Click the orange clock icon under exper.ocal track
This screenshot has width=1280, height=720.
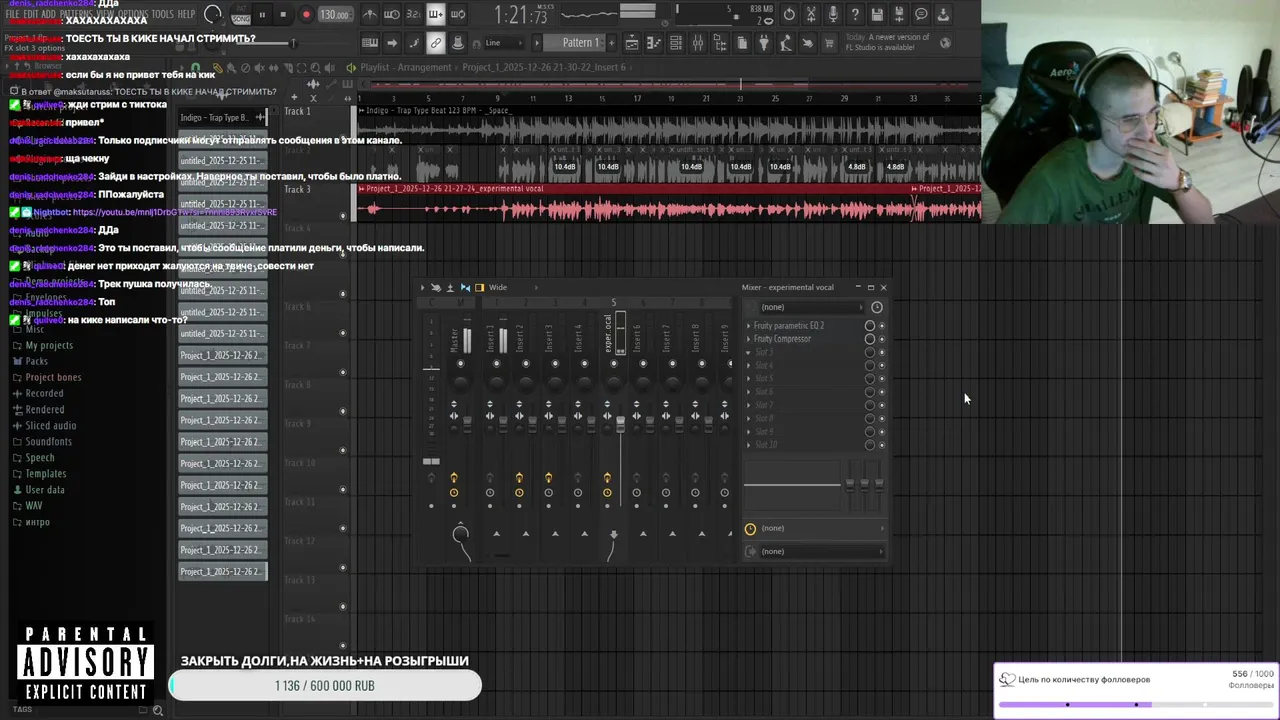607,492
